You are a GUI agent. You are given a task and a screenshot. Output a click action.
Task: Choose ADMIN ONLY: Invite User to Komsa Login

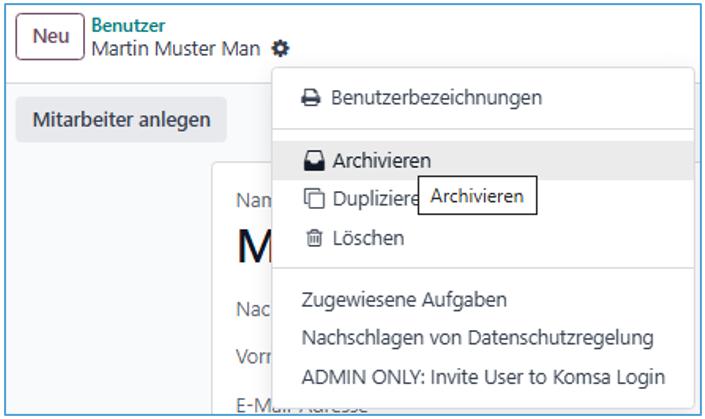pyautogui.click(x=482, y=377)
